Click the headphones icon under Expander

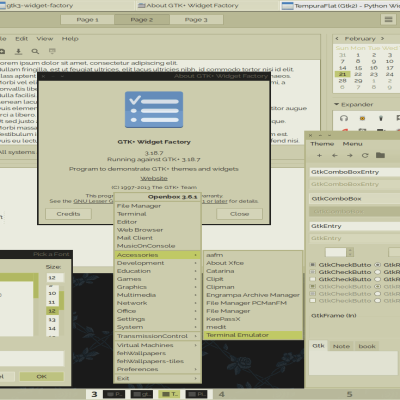coord(344,118)
